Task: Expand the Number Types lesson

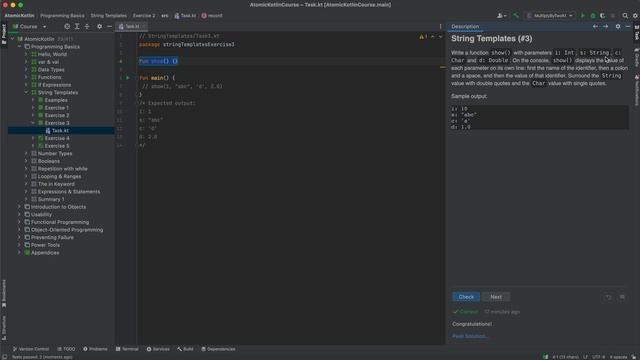Action: 26,153
